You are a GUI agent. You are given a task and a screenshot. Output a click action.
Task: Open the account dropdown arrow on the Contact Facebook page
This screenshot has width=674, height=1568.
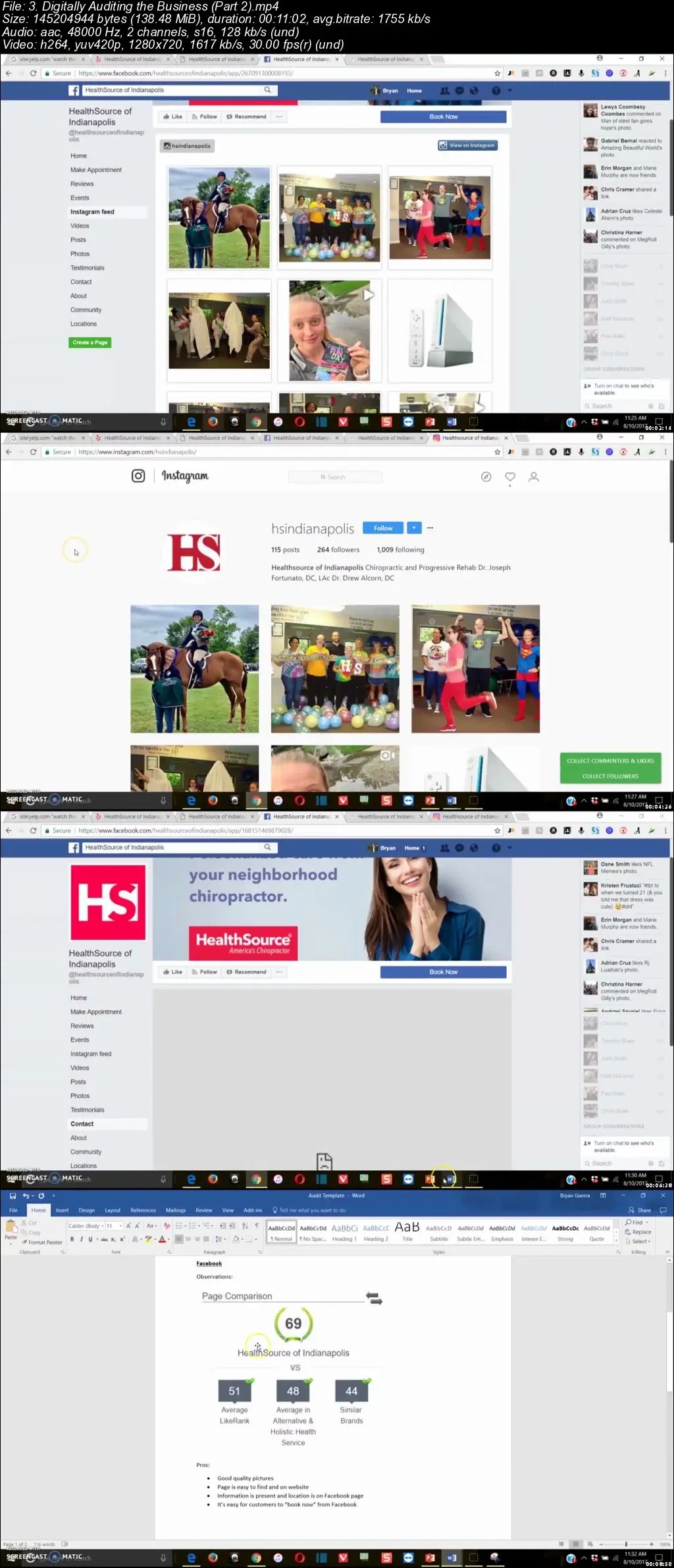pos(509,848)
